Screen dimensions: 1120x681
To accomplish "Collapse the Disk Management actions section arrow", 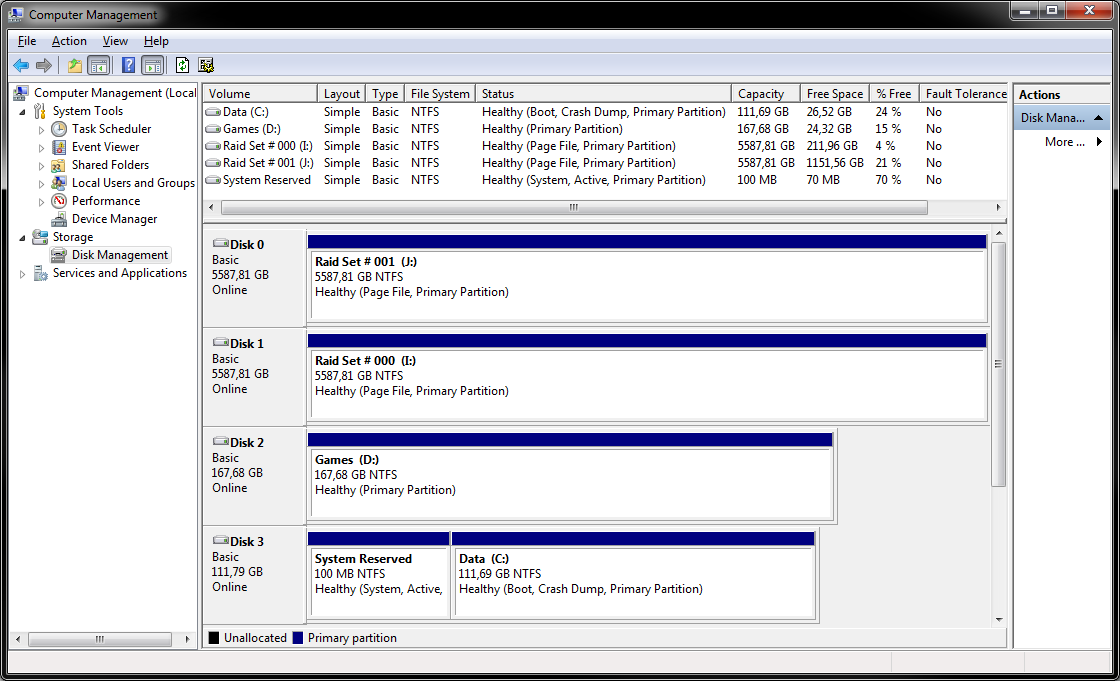I will [1098, 118].
